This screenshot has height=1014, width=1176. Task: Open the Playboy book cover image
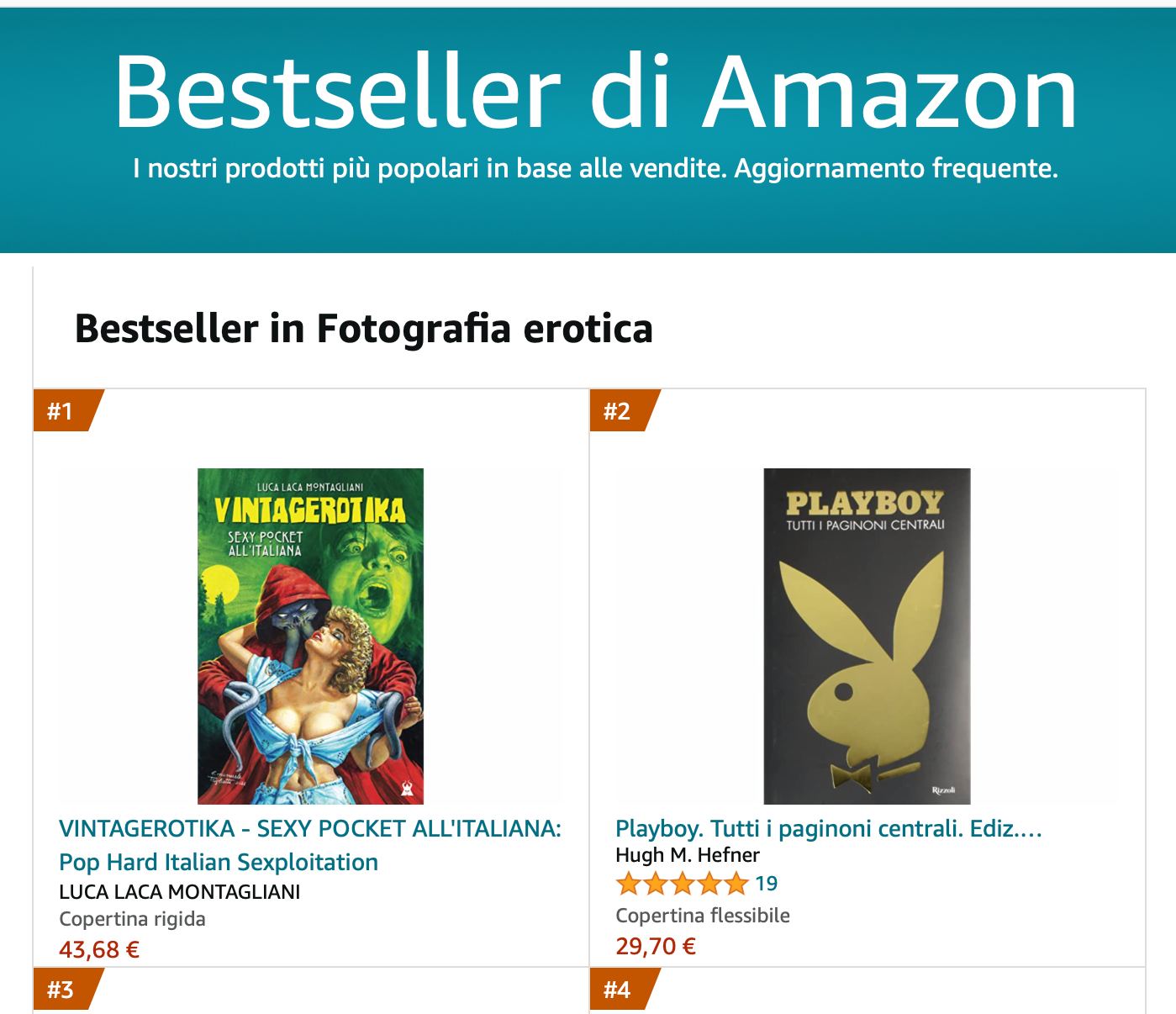pyautogui.click(x=867, y=636)
